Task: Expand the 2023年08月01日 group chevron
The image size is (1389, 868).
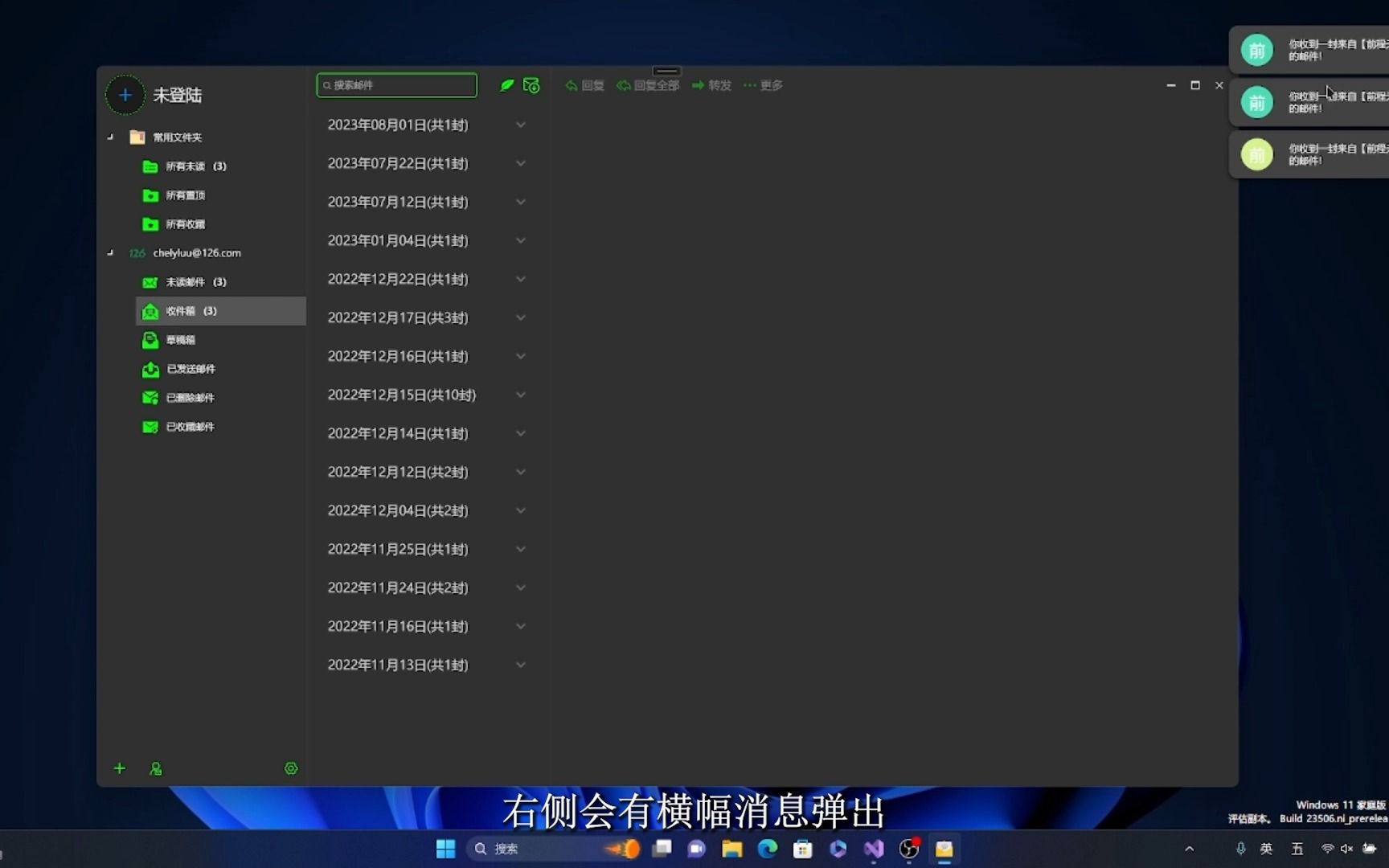Action: (x=521, y=125)
